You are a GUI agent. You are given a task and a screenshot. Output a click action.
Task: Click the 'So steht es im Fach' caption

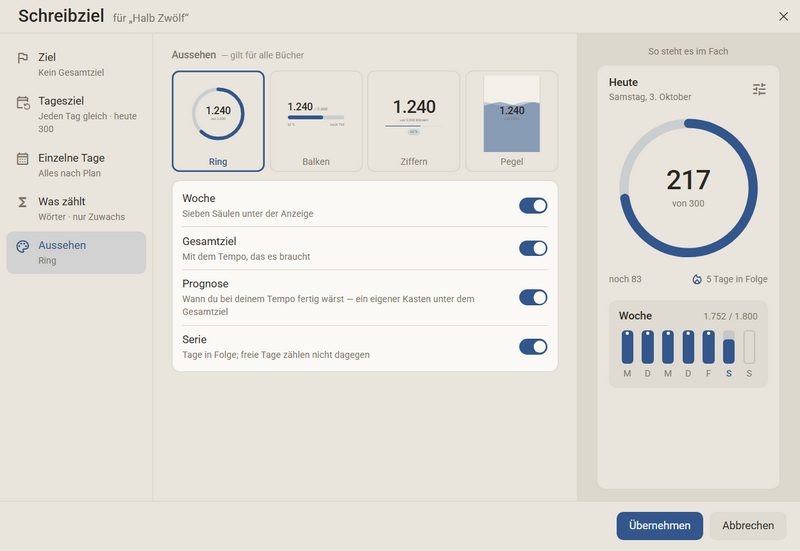[x=688, y=52]
